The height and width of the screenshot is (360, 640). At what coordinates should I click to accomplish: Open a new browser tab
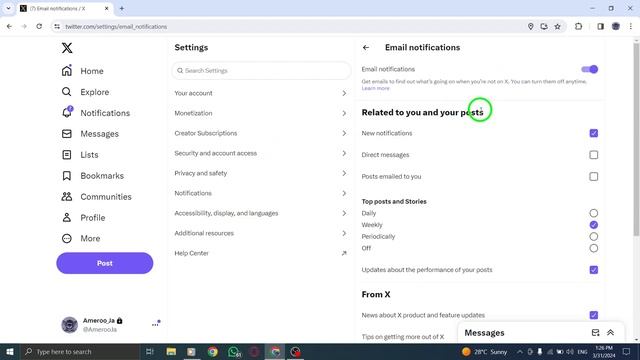pos(122,8)
